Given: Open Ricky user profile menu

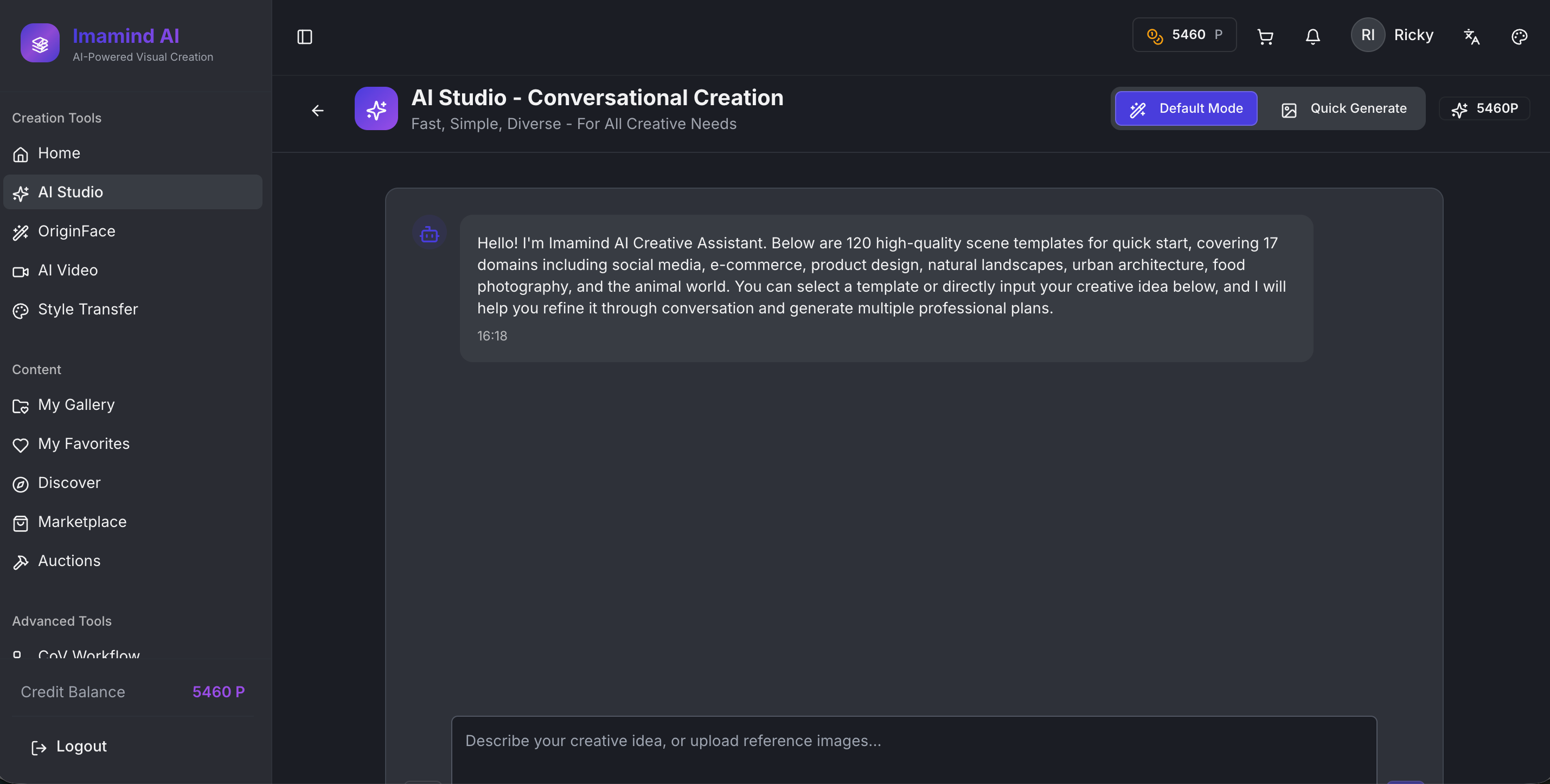Looking at the screenshot, I should coord(1392,35).
